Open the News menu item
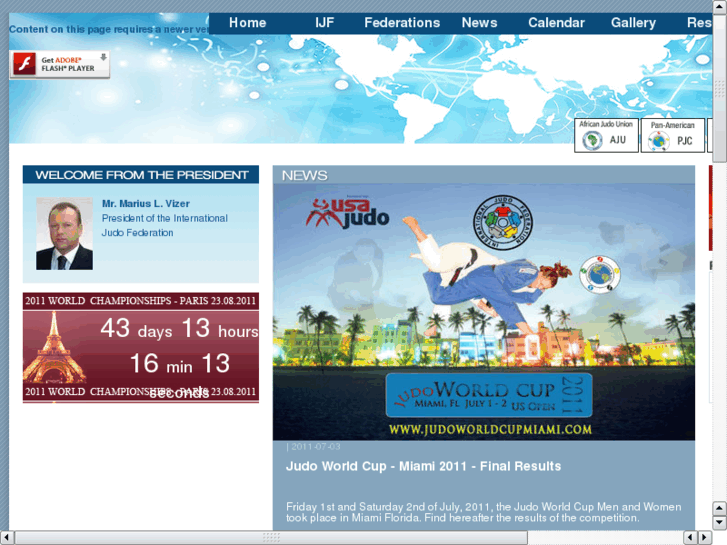Viewport: 727px width, 545px height. pyautogui.click(x=479, y=23)
